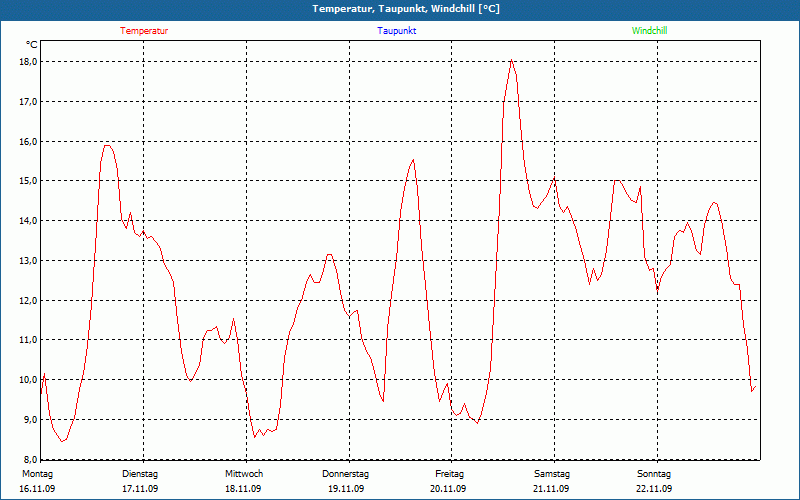Screen dimensions: 800x500
Task: Click the 10,0 y-axis value
Action: tap(29, 380)
